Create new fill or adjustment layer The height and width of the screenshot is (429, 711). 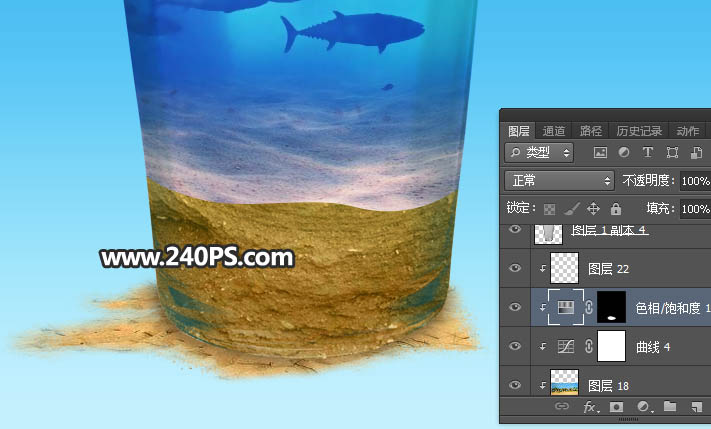[643, 406]
